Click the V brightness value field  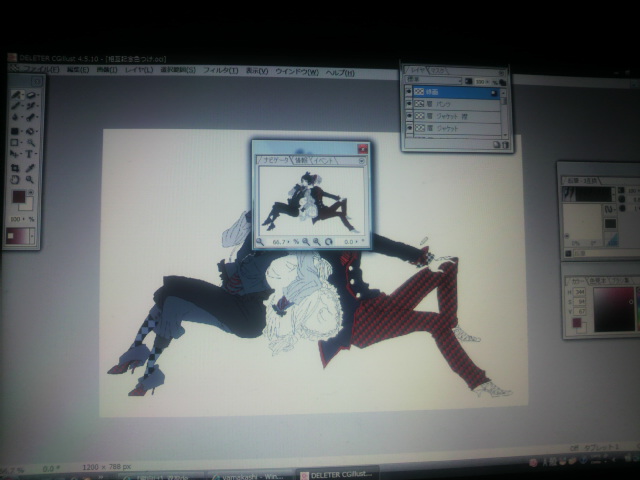580,311
